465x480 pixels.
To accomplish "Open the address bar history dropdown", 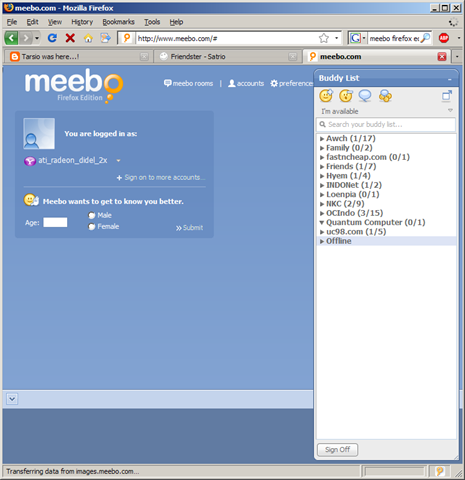I will (x=337, y=38).
